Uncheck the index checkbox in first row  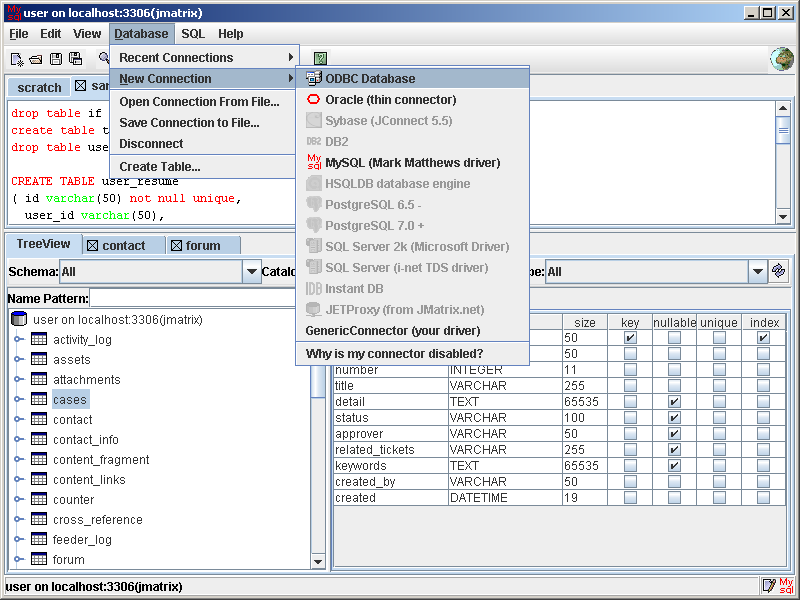(x=763, y=338)
